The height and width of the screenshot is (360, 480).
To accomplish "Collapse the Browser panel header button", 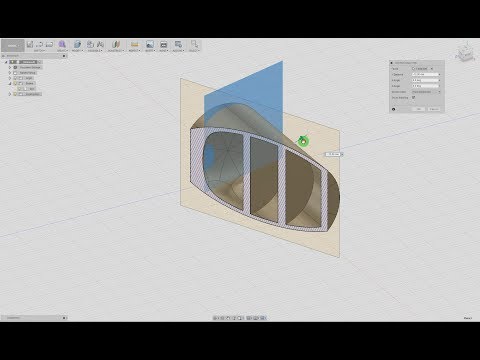I will click(x=64, y=56).
